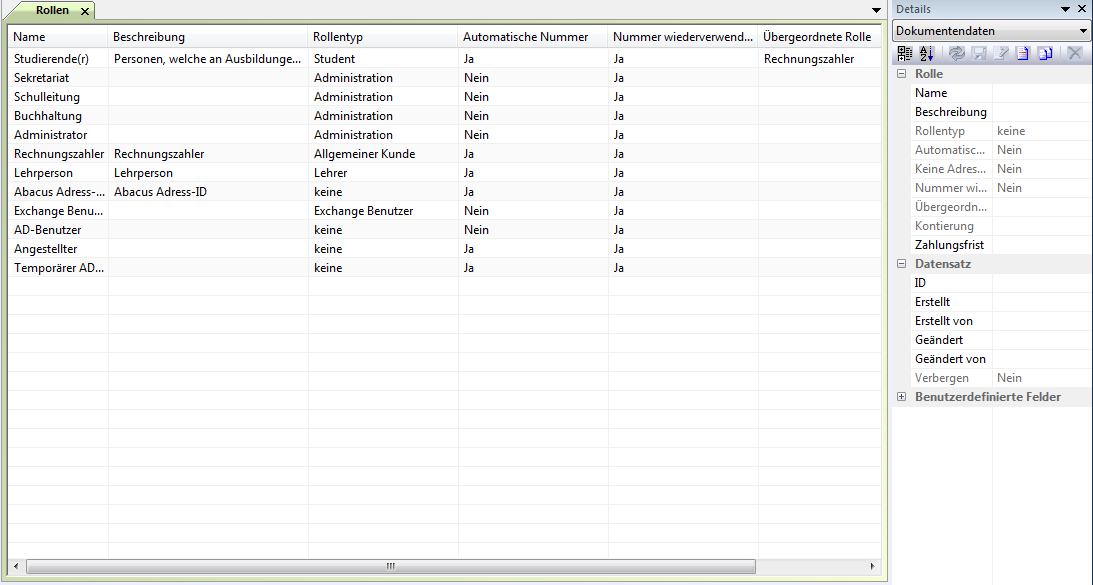Open the Dokumentendaten dropdown
Viewport: 1093px width, 585px height.
click(x=1083, y=31)
